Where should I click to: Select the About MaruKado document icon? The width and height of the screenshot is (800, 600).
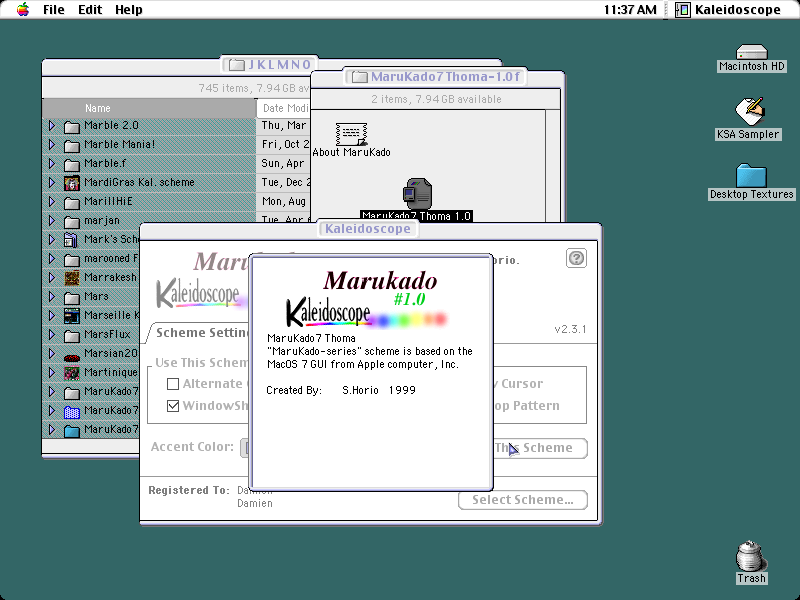[x=351, y=134]
